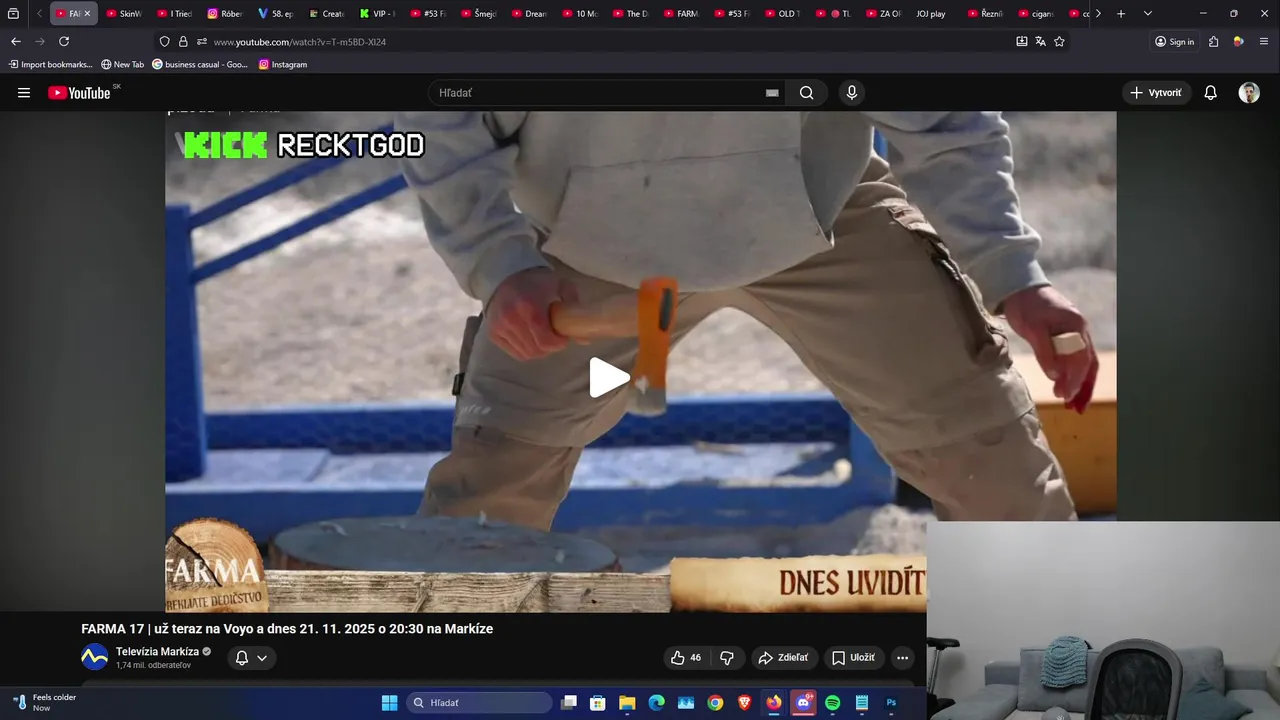
Task: Open File Explorer from taskbar
Action: pyautogui.click(x=627, y=703)
